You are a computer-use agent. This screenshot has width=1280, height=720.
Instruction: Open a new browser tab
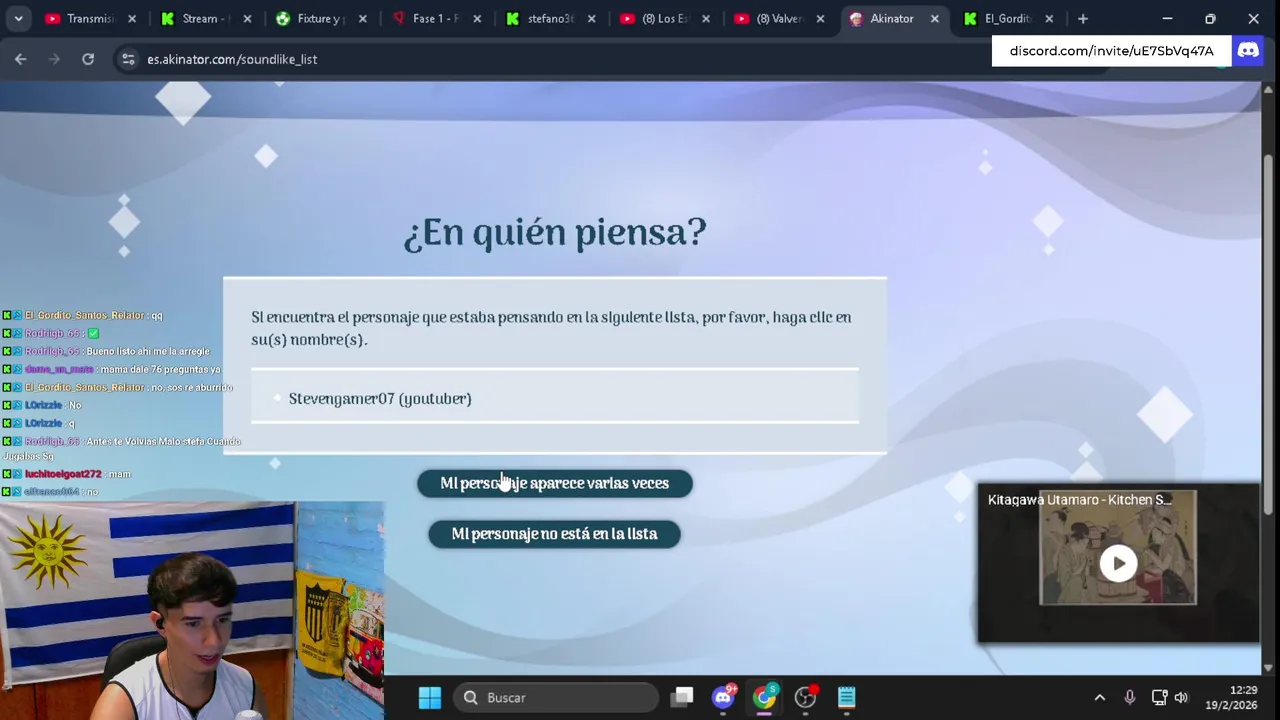pos(1083,18)
